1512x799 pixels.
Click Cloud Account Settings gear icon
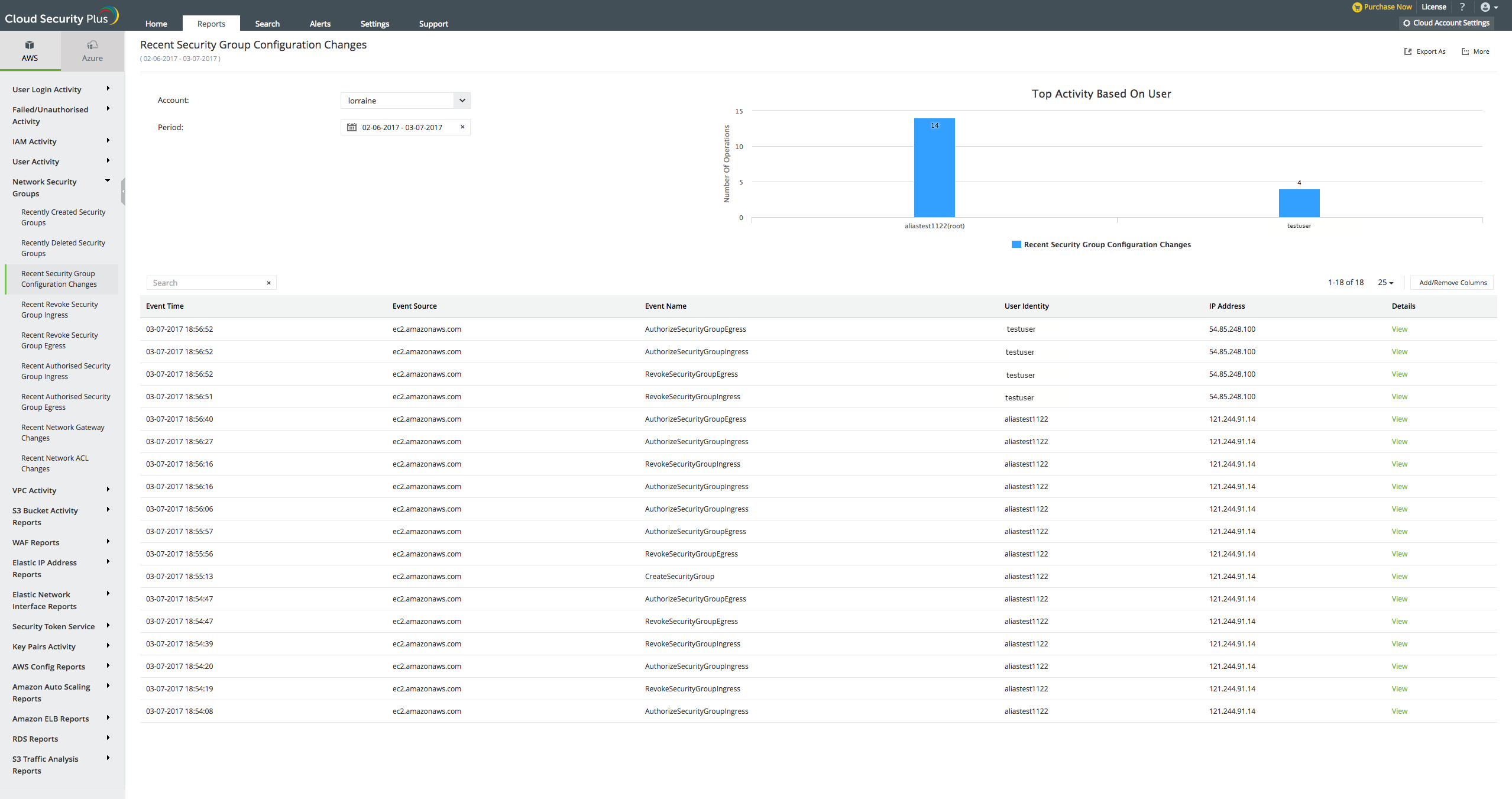tap(1407, 23)
